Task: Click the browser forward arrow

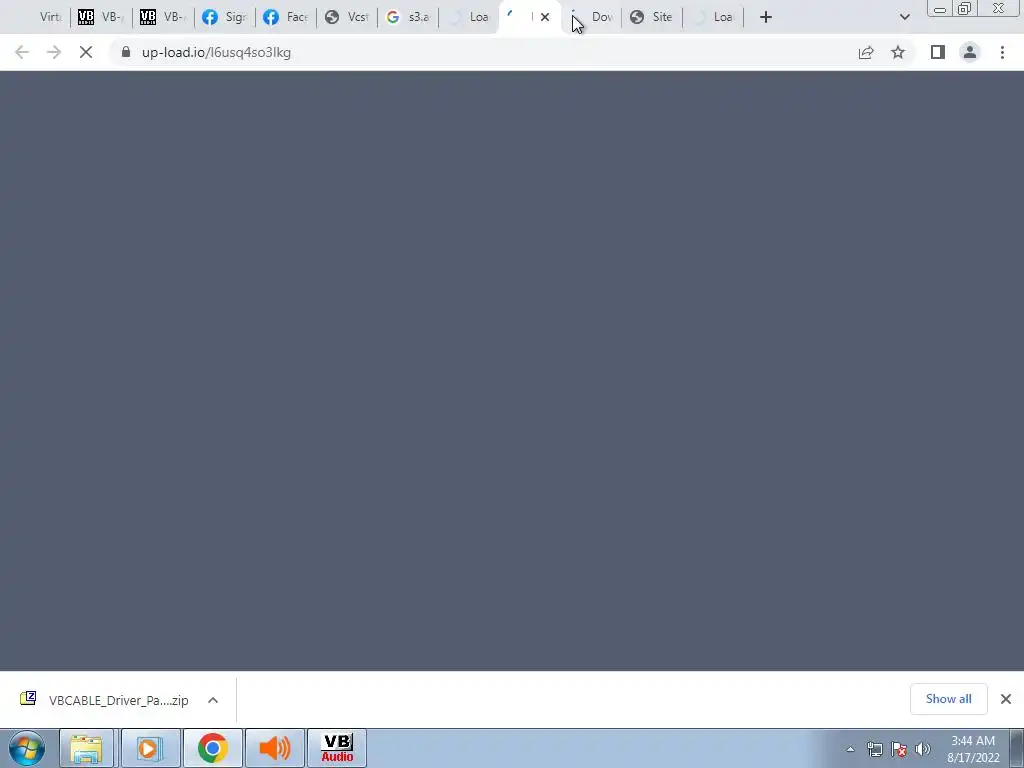Action: (x=54, y=52)
